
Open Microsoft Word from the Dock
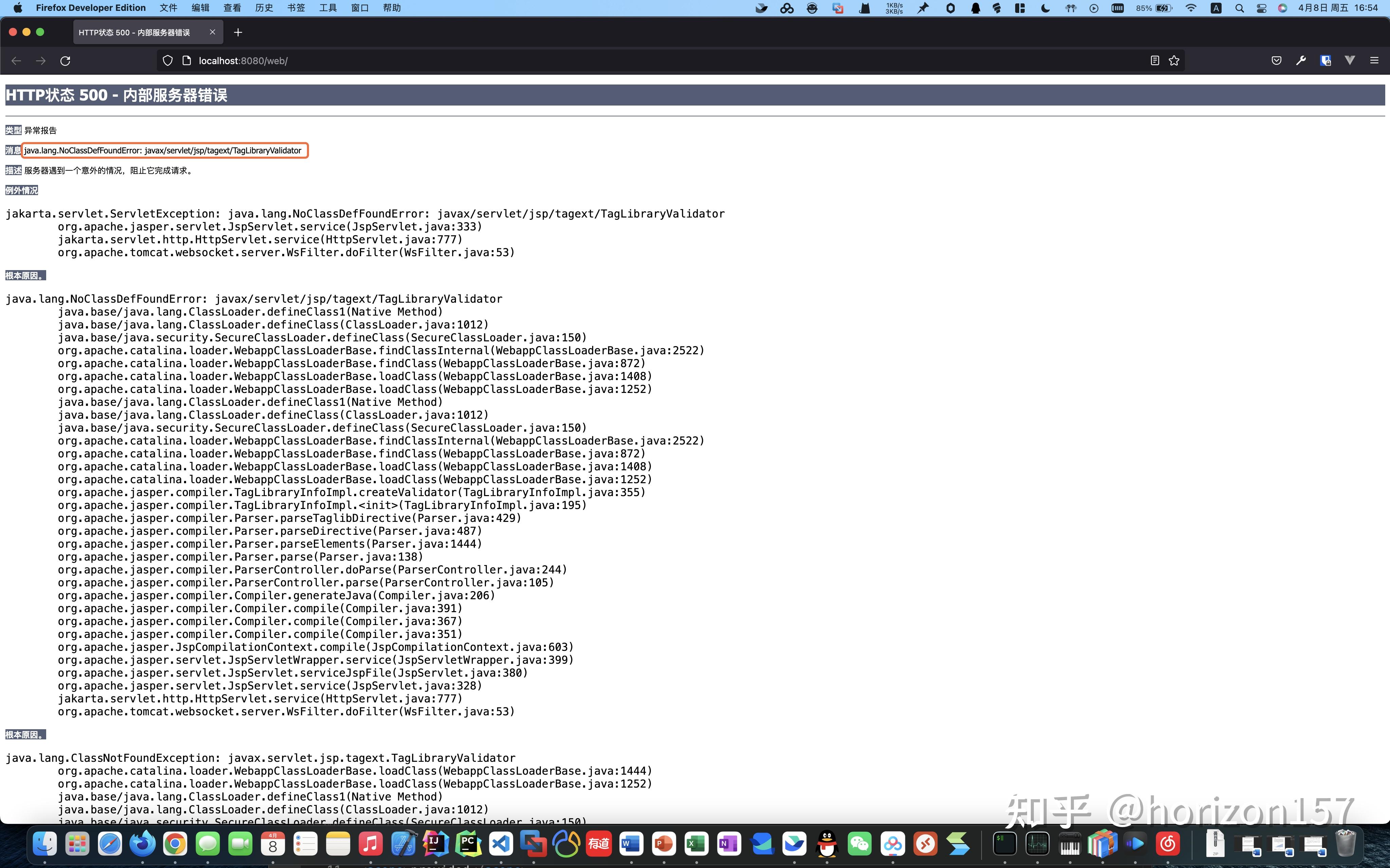click(631, 844)
